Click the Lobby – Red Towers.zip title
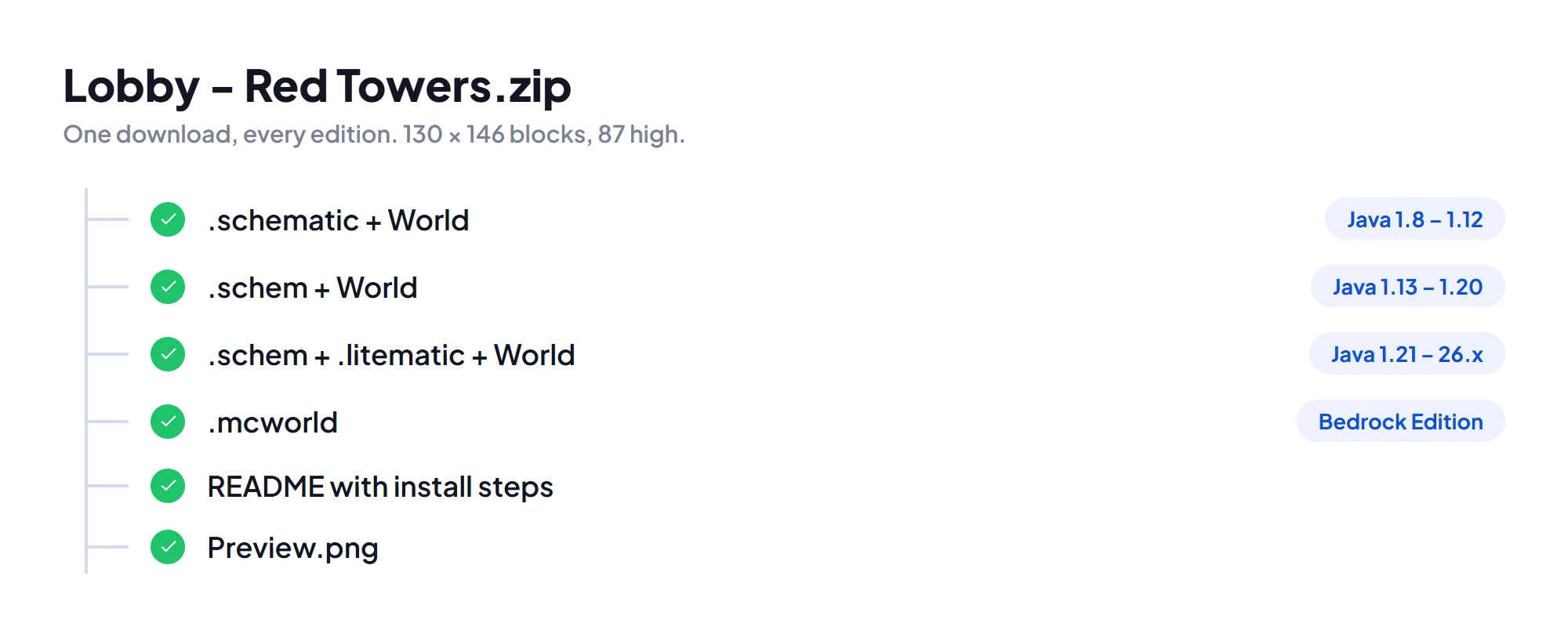 tap(318, 85)
